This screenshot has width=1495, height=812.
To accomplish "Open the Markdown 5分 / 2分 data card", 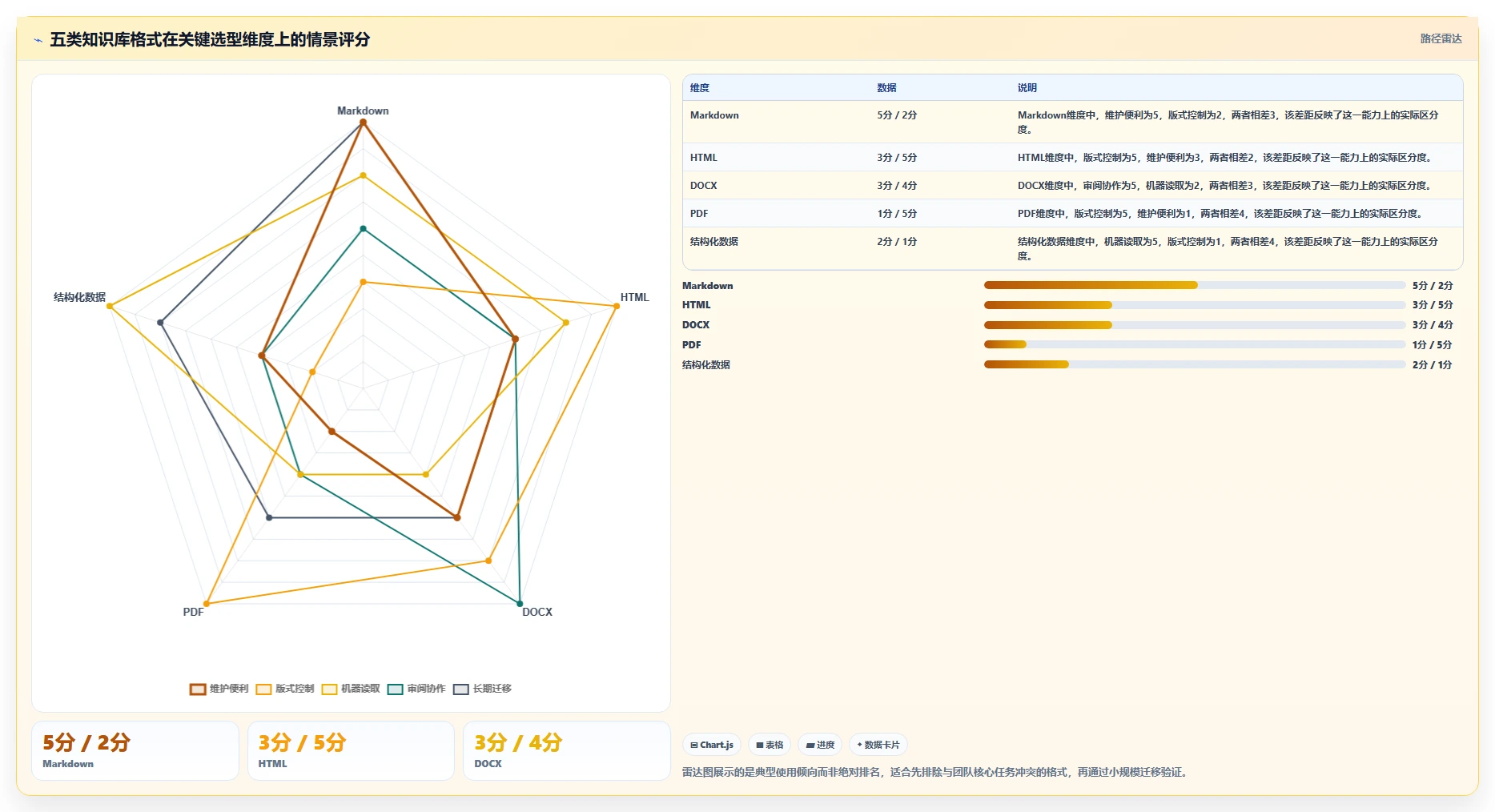I will coord(135,750).
